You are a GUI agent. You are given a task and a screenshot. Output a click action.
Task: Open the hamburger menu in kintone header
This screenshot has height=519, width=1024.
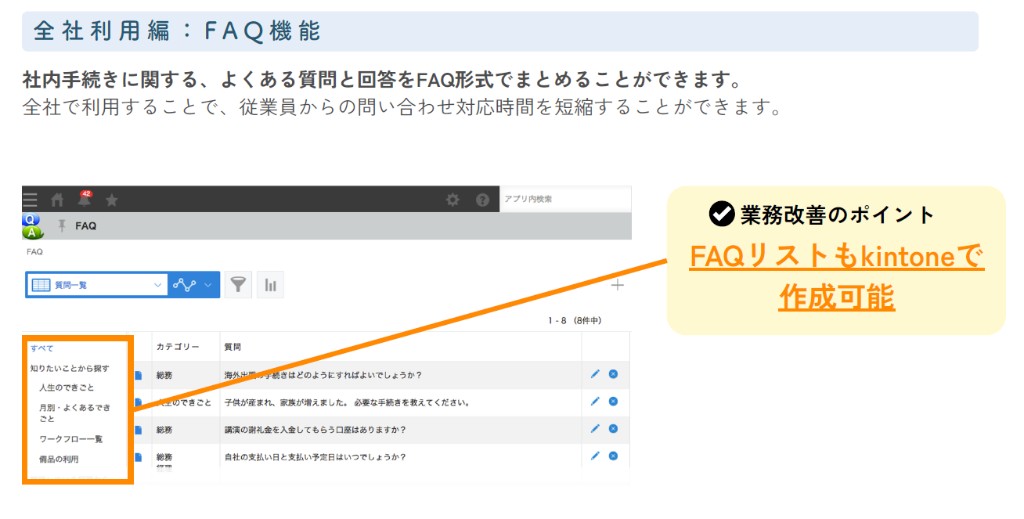tap(30, 200)
